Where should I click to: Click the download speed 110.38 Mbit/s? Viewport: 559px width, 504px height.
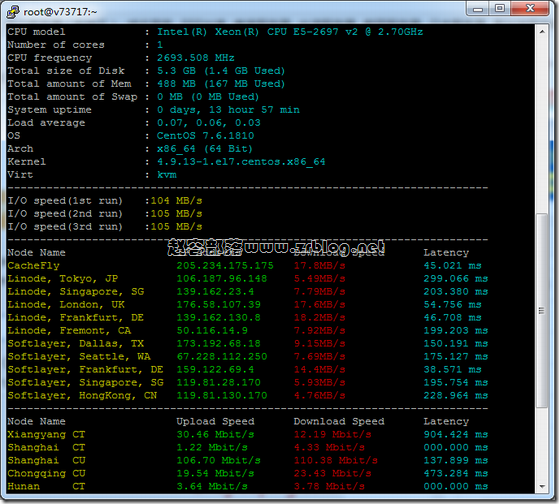point(335,461)
